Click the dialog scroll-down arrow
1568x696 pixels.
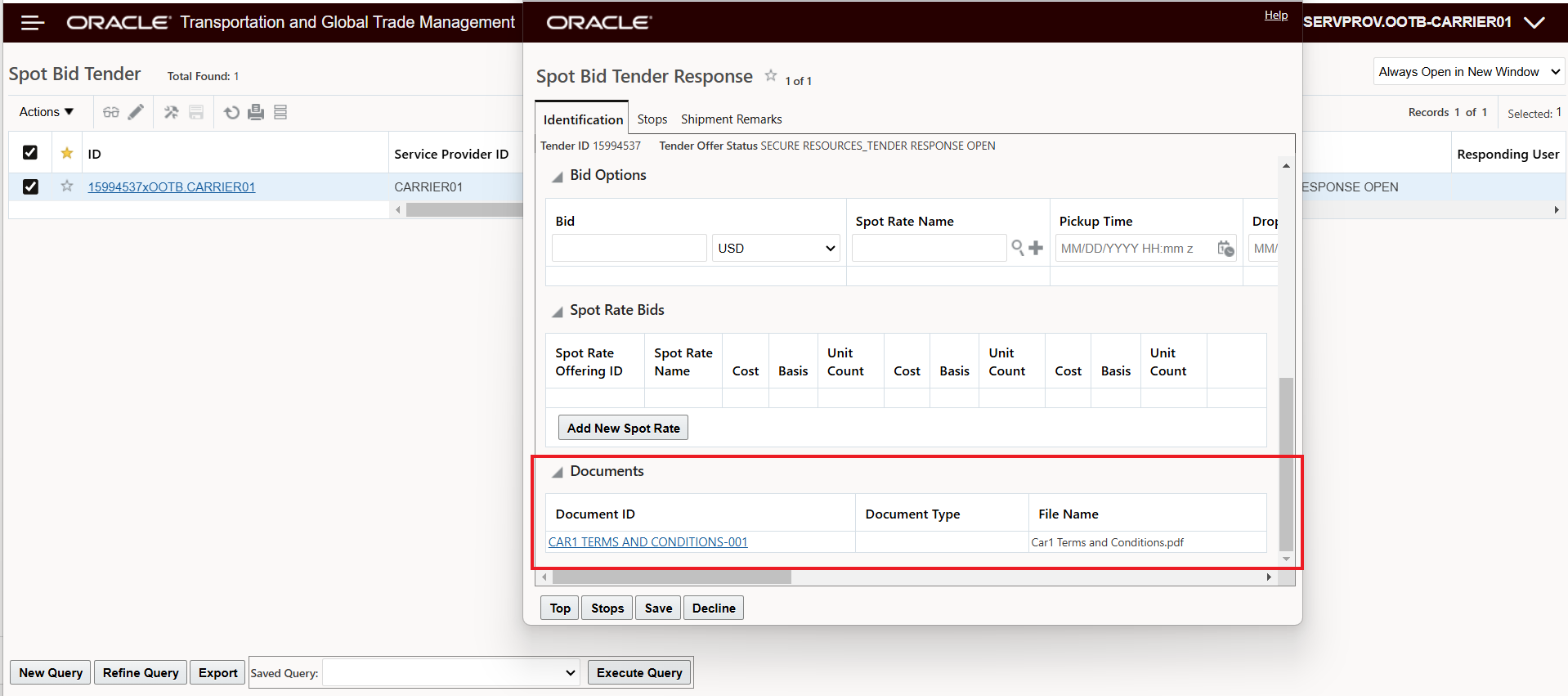[1286, 559]
